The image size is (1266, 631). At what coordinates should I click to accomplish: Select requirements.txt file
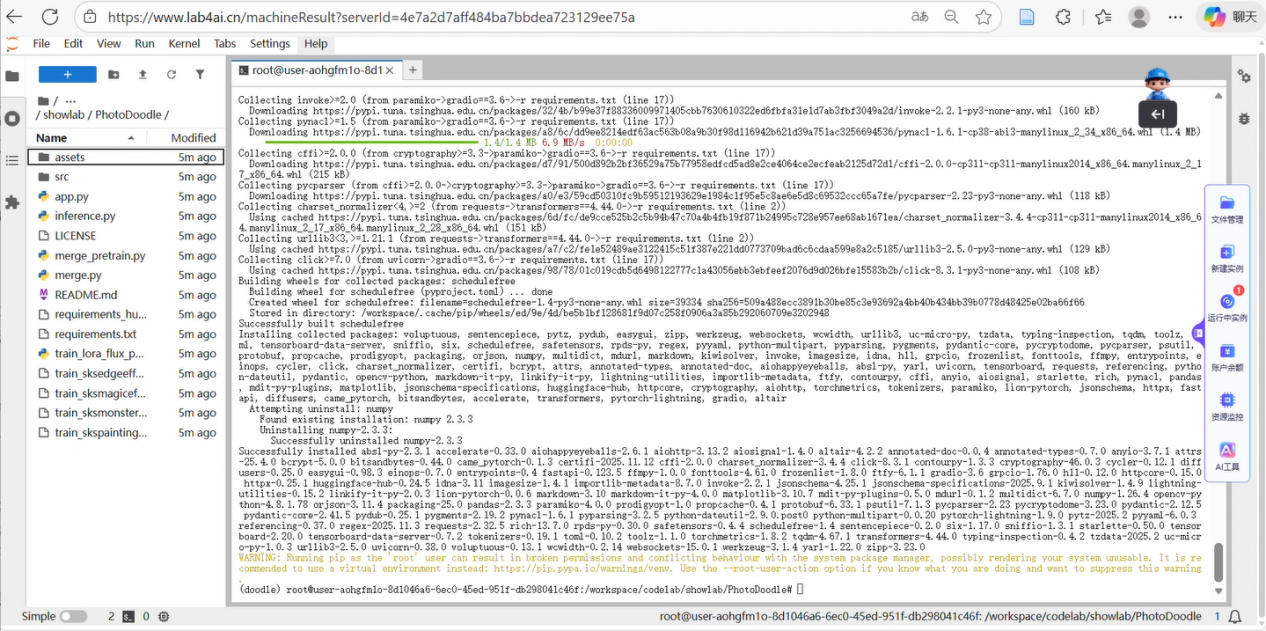126,334
